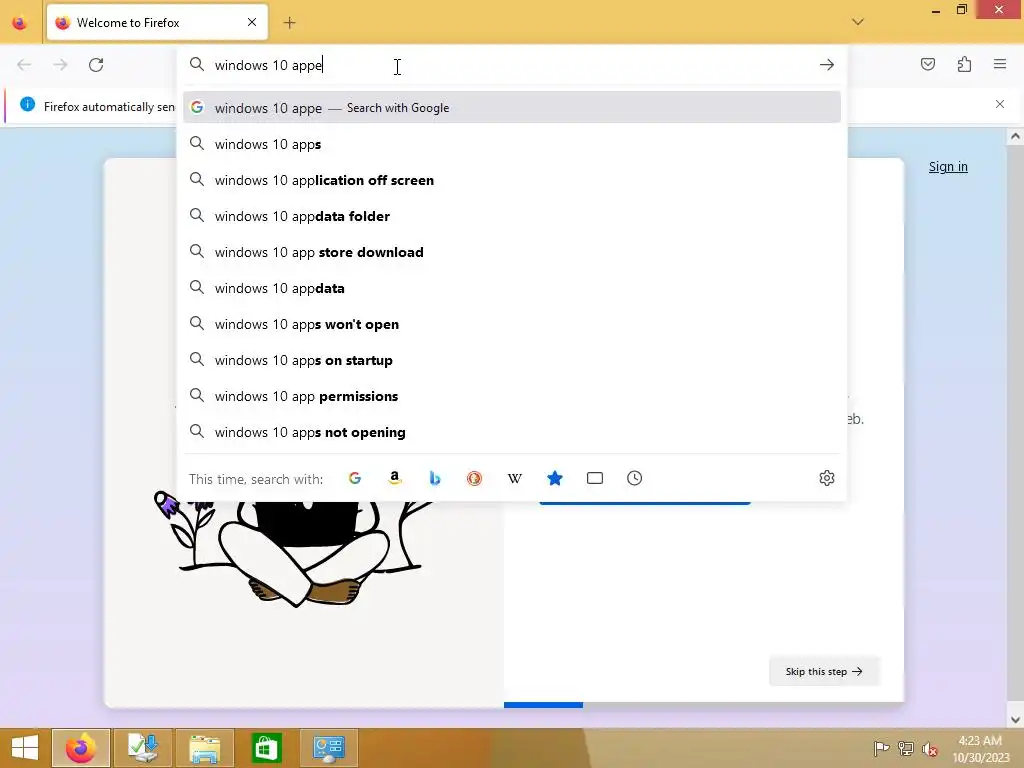Dismiss the Firefox notification bar
The image size is (1024, 768).
pyautogui.click(x=1000, y=104)
